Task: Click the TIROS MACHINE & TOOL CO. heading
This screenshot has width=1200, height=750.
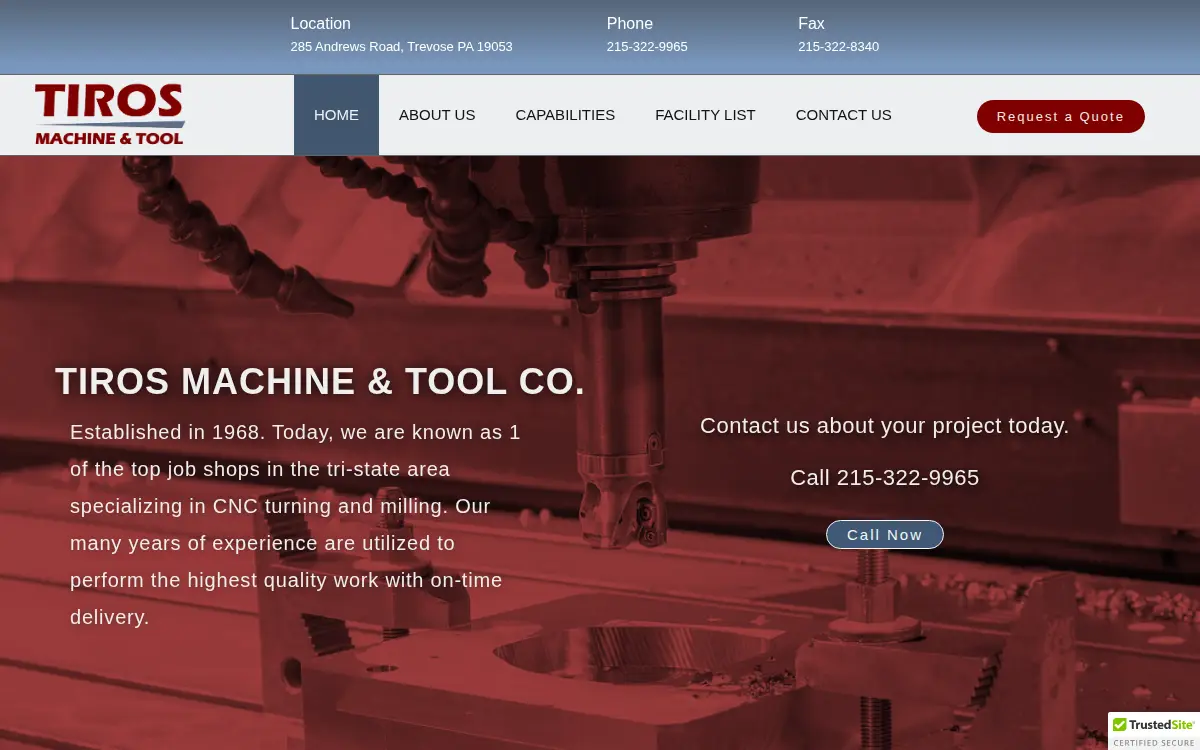Action: pos(320,382)
